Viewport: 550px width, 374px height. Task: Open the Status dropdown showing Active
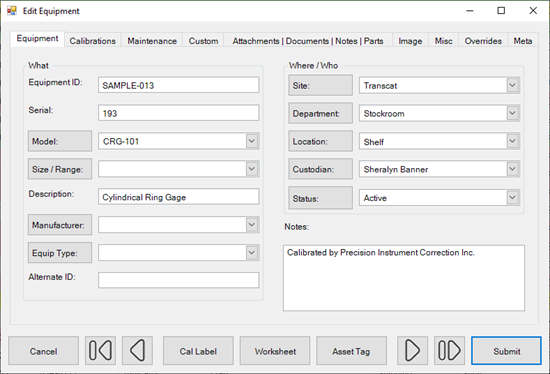click(512, 198)
